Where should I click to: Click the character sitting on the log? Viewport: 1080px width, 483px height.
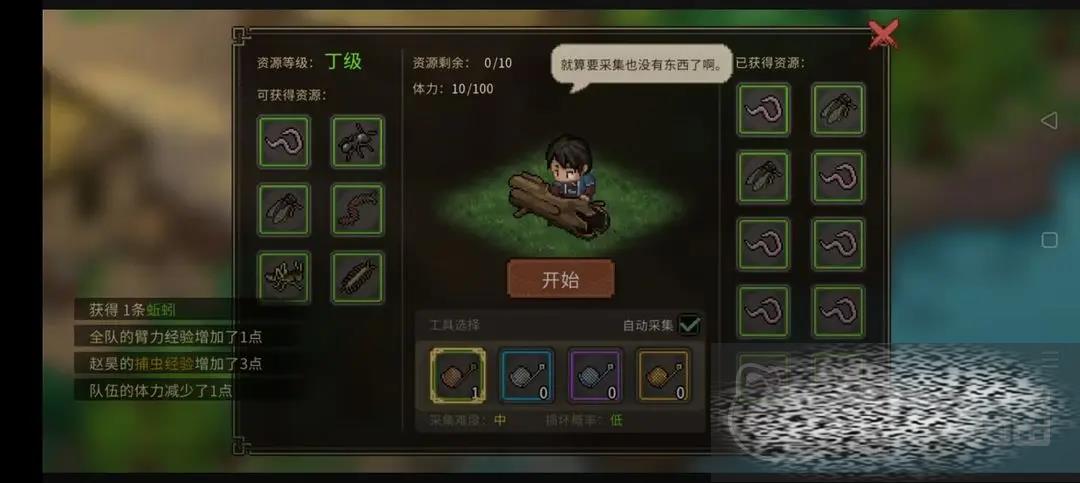569,169
